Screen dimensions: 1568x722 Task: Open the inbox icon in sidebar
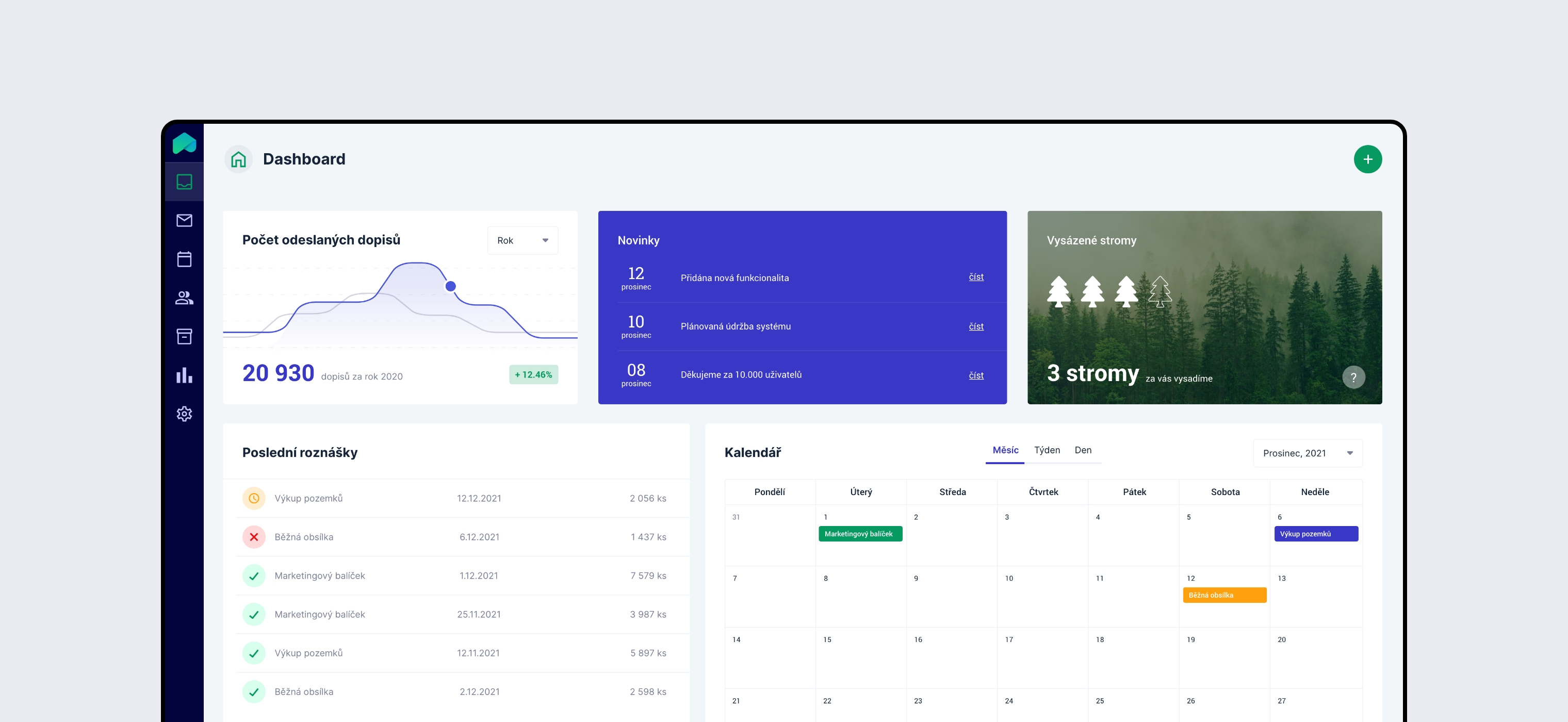184,182
